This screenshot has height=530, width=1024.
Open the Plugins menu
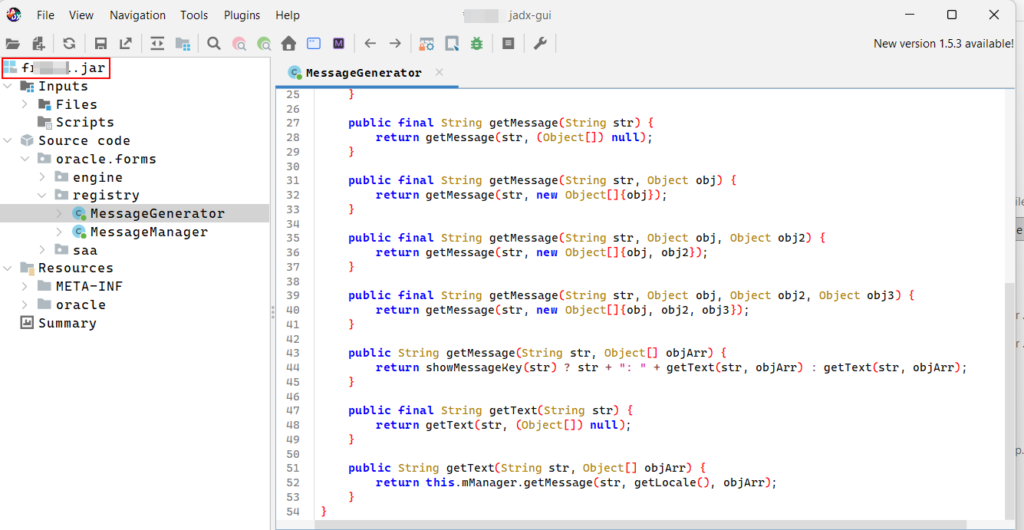(240, 15)
